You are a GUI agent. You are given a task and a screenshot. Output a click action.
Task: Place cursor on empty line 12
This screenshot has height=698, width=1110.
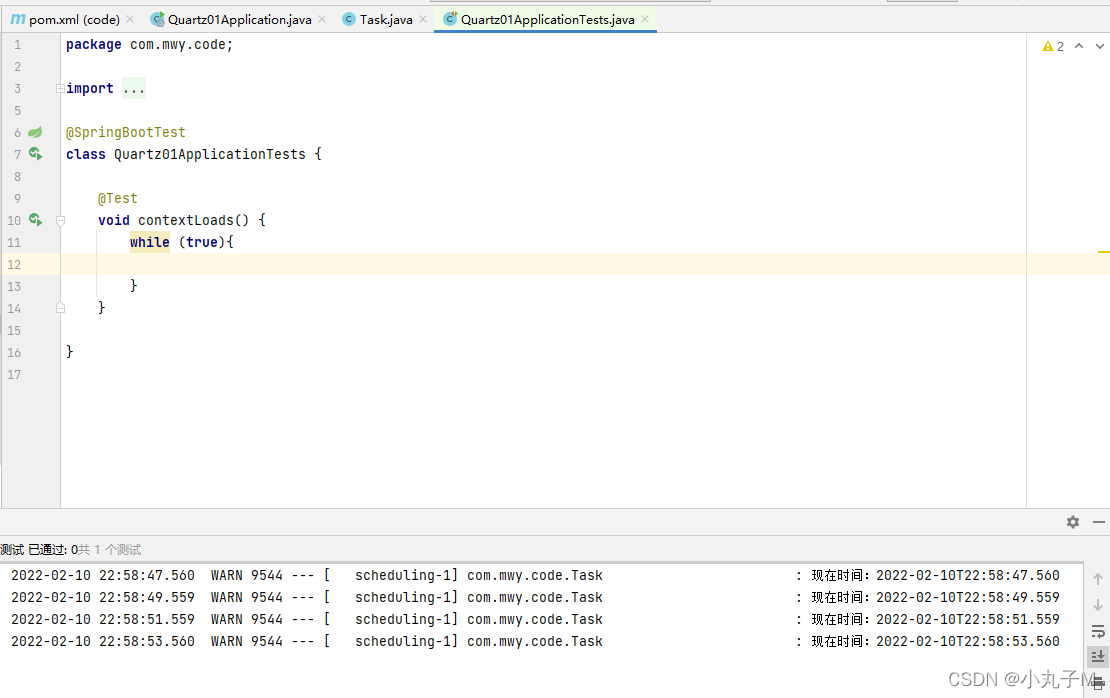543,264
